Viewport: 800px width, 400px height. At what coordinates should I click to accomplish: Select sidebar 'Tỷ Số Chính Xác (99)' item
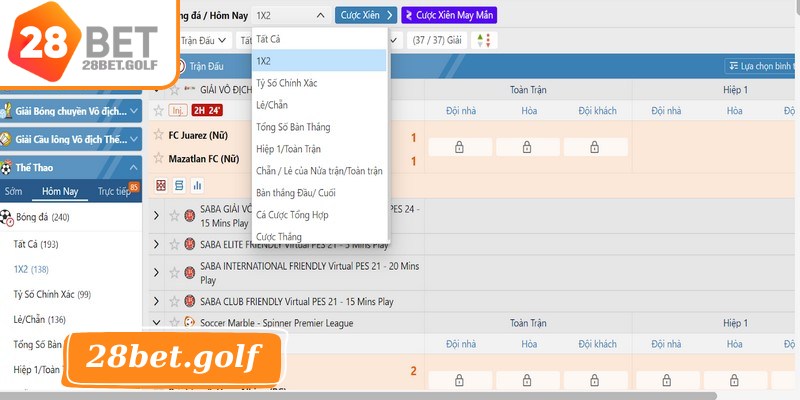(52, 294)
